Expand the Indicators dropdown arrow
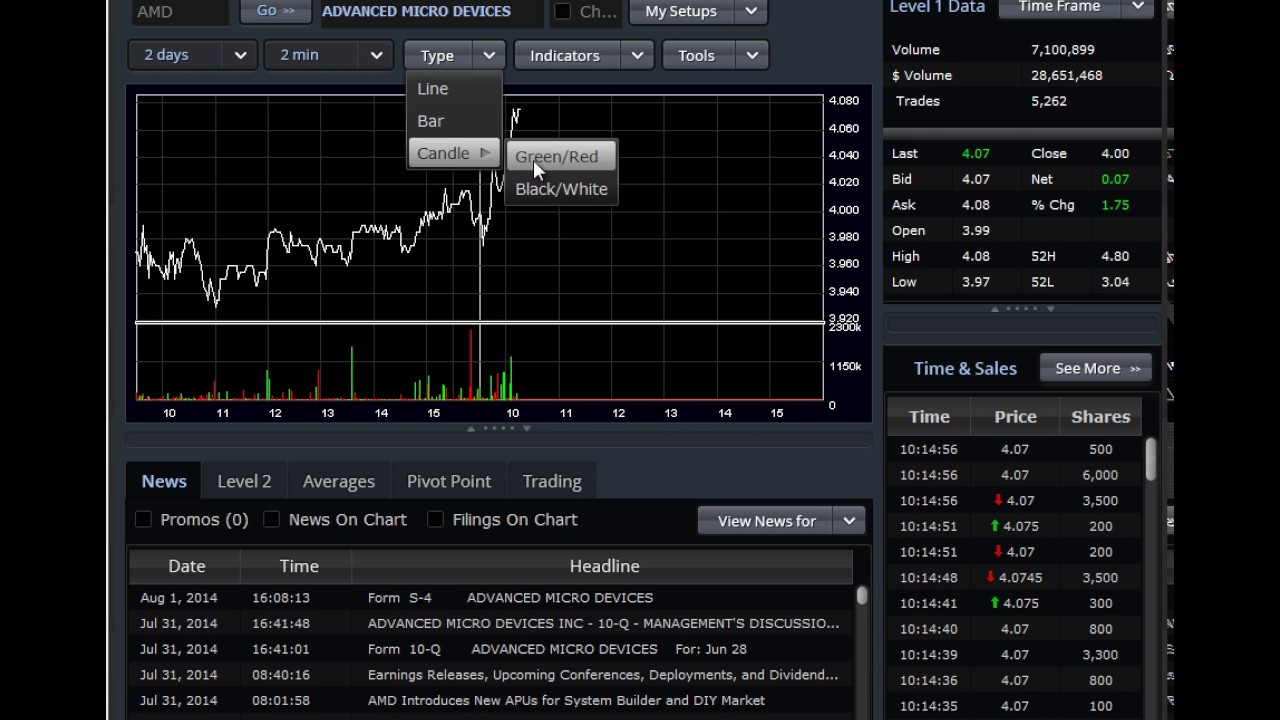 click(637, 56)
